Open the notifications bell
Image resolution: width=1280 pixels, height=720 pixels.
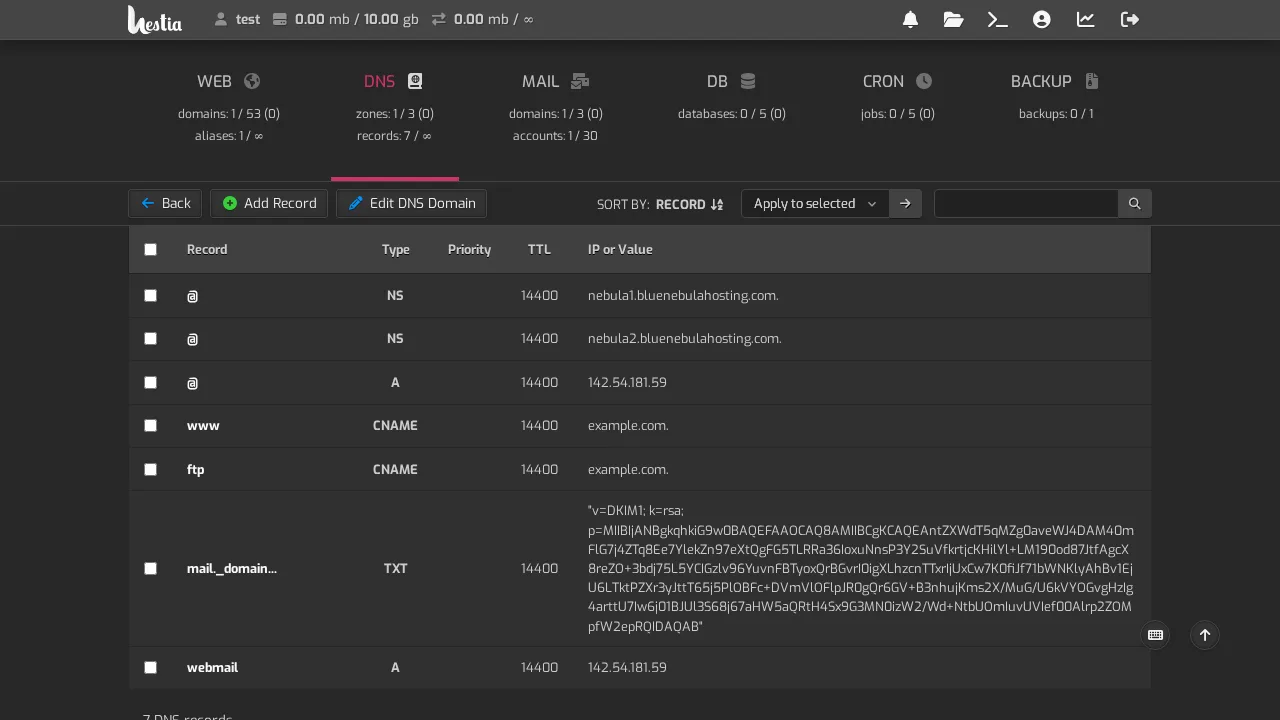[910, 19]
